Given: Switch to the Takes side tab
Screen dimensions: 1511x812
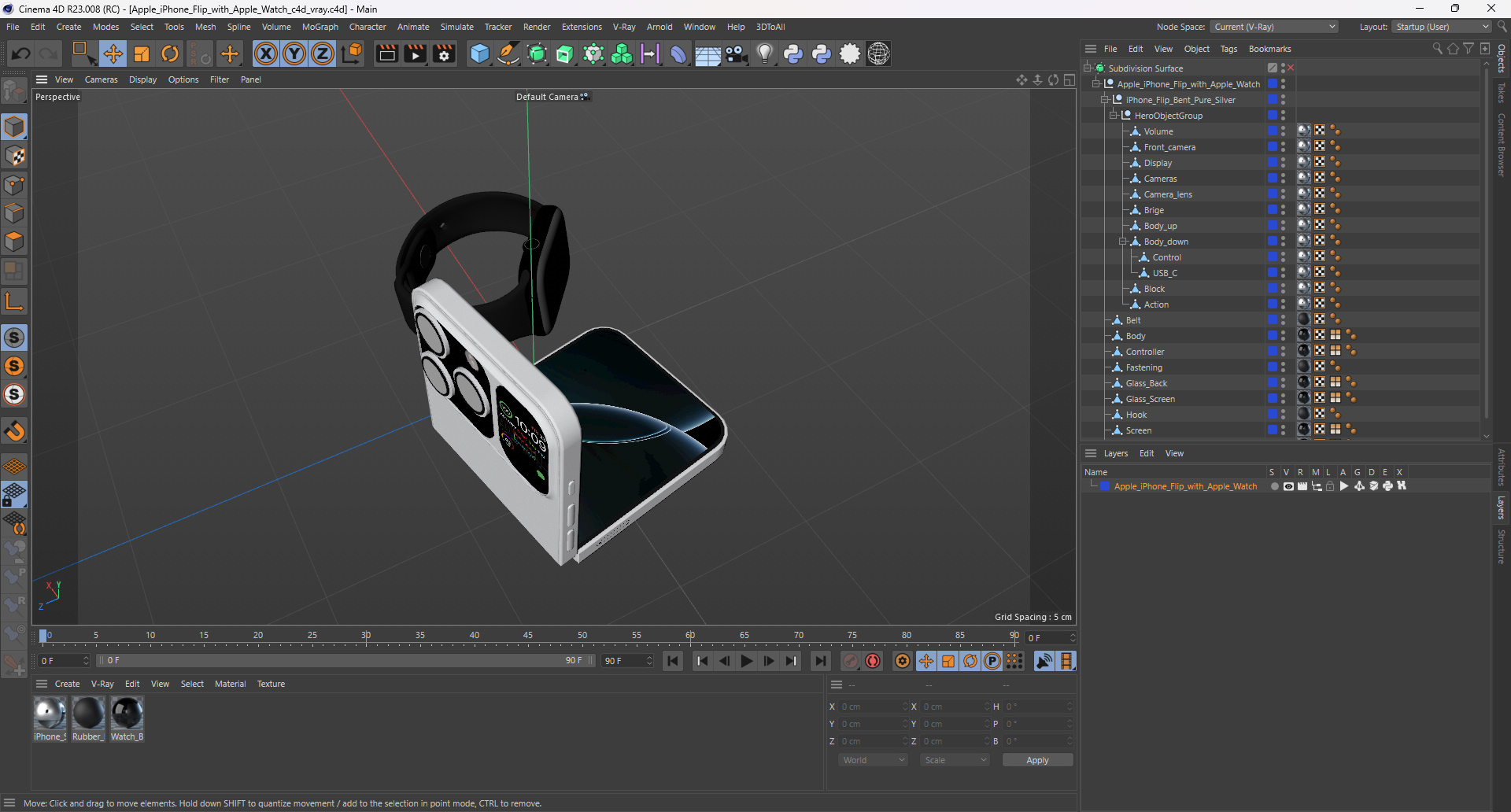Looking at the screenshot, I should click(x=1502, y=93).
